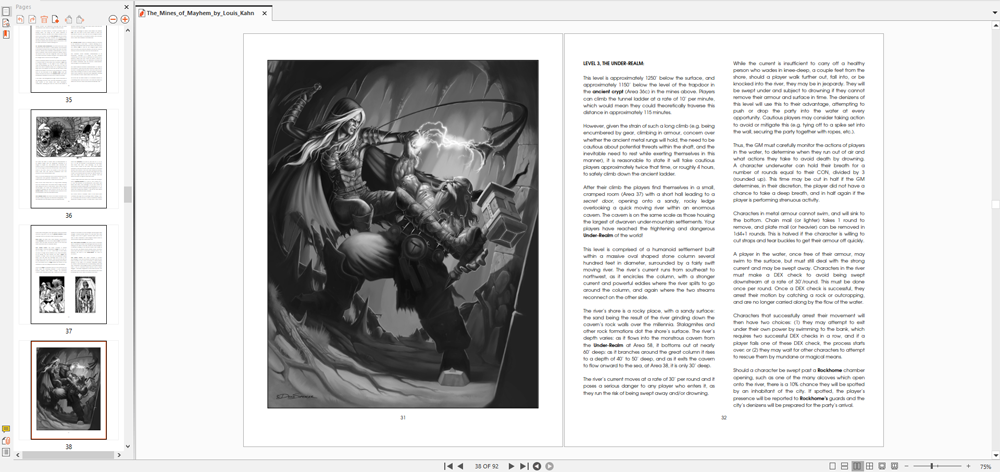Shrink thumbnails with the minus icon
This screenshot has width=1000, height=472.
(113, 19)
